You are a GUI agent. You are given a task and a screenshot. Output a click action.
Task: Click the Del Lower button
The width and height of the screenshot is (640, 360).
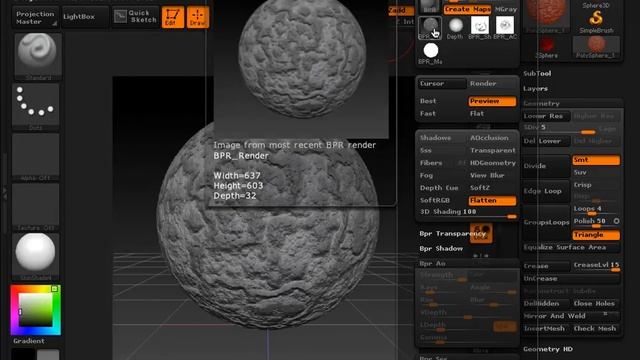click(x=546, y=141)
